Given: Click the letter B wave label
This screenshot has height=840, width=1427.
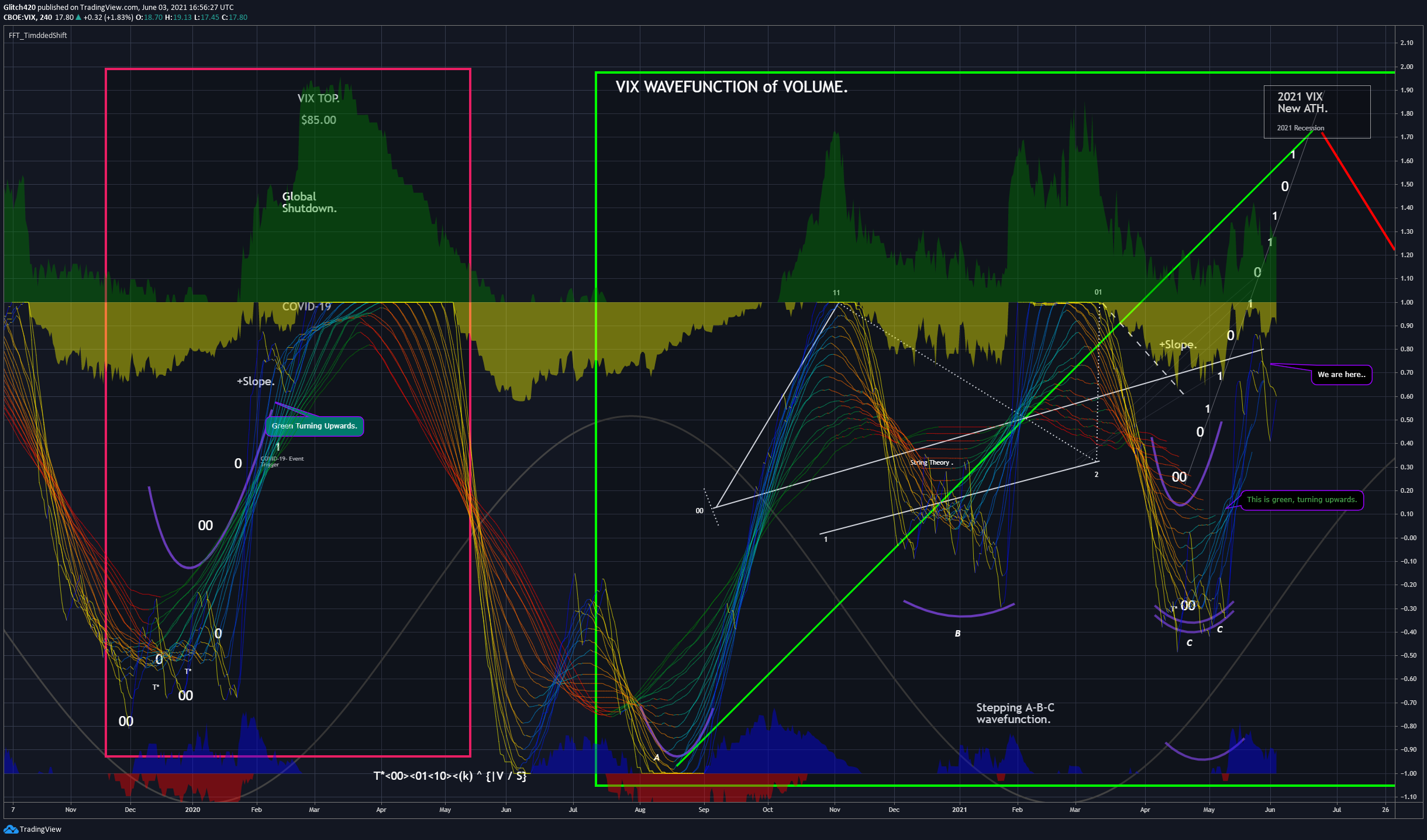Looking at the screenshot, I should pos(957,634).
